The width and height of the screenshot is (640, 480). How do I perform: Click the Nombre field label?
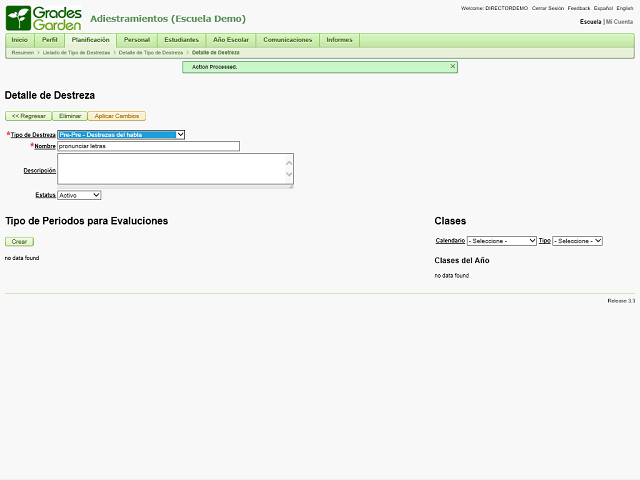pos(45,146)
